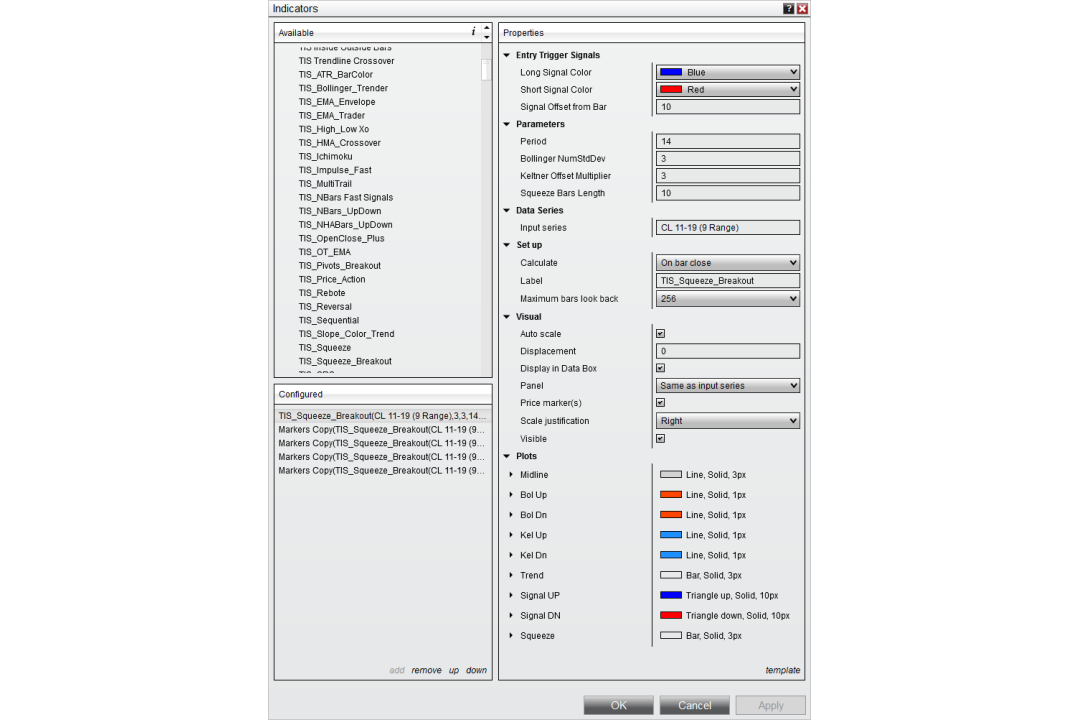Click the Displacement input field

pyautogui.click(x=727, y=351)
